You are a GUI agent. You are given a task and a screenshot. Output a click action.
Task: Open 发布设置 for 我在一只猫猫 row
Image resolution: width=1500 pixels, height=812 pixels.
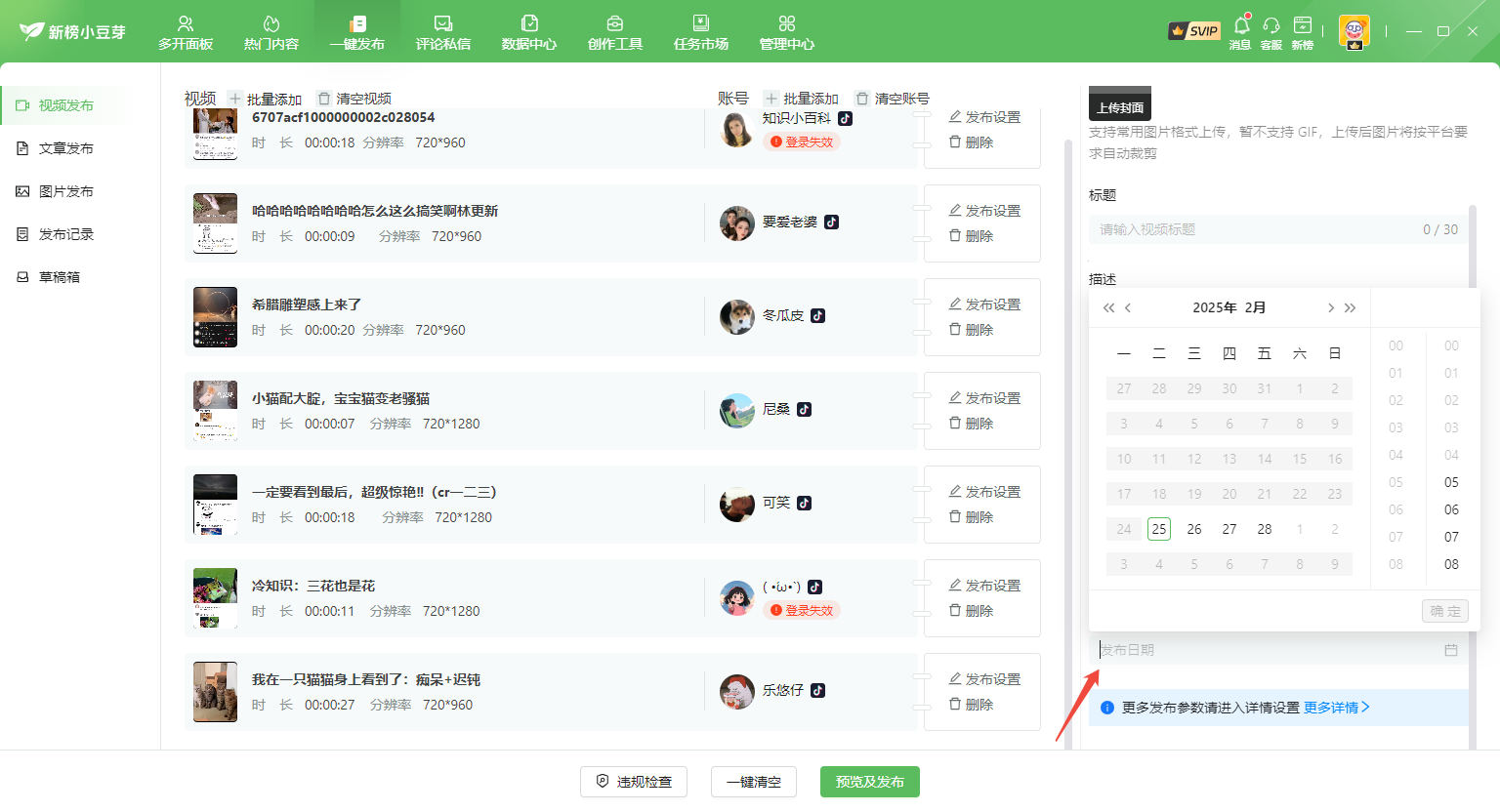pos(984,679)
